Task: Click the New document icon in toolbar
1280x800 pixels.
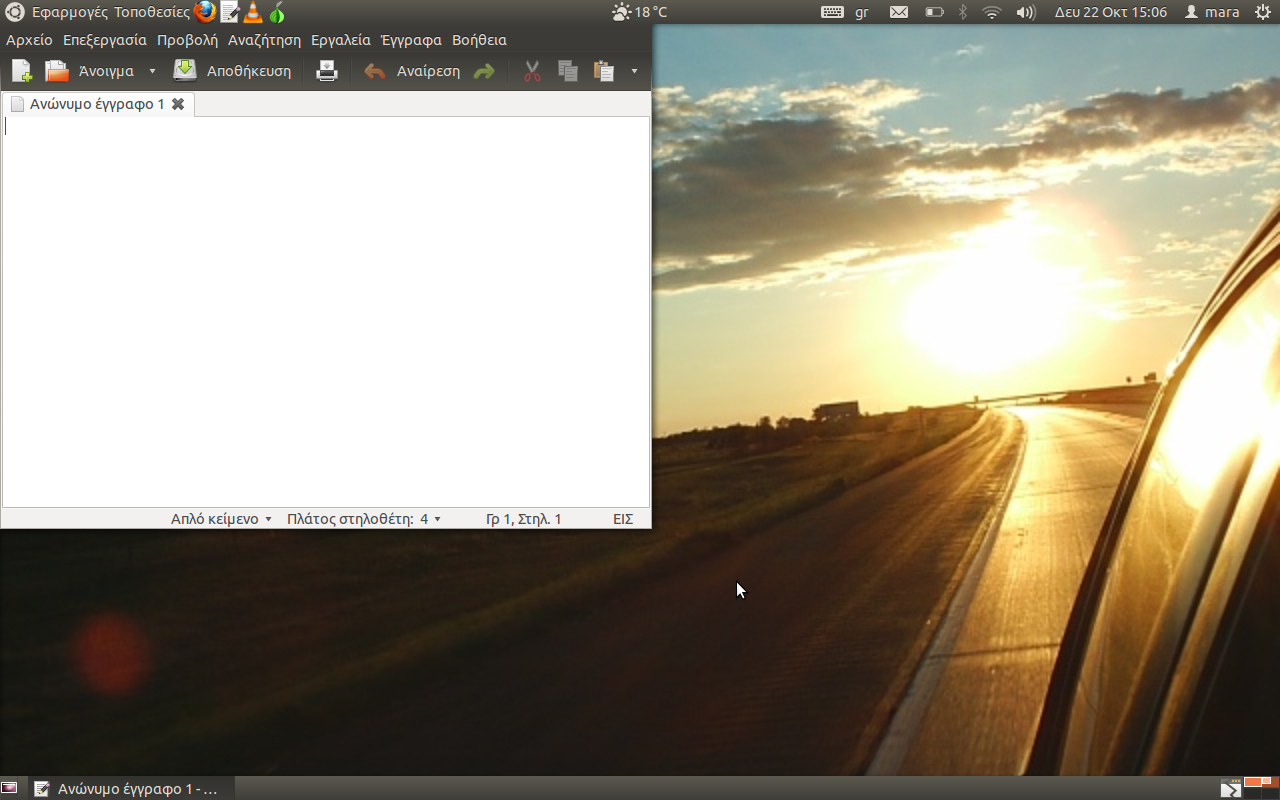Action: coord(21,71)
